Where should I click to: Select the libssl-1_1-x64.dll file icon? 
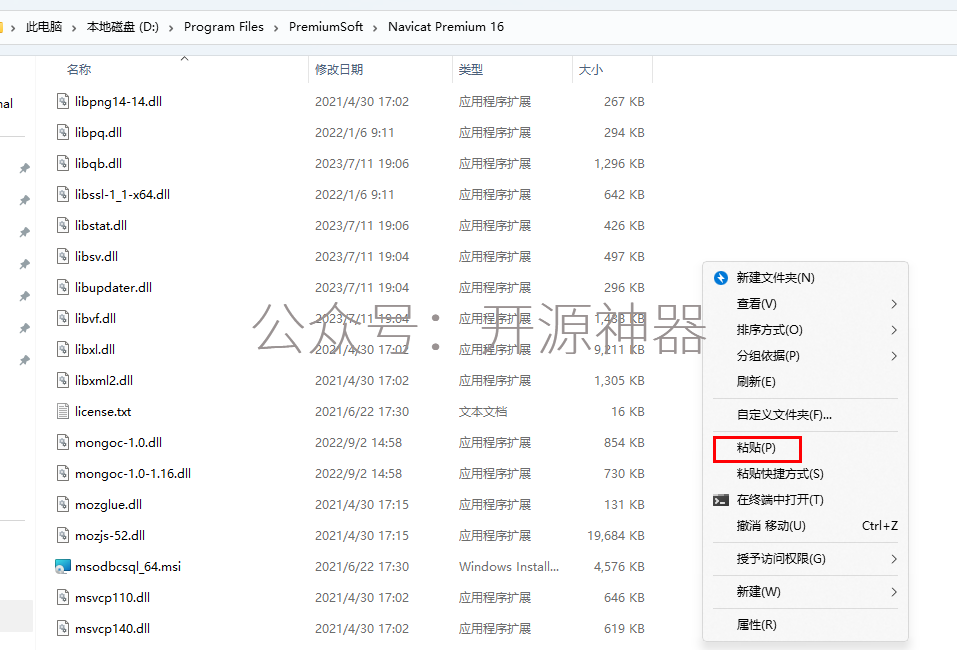point(63,194)
